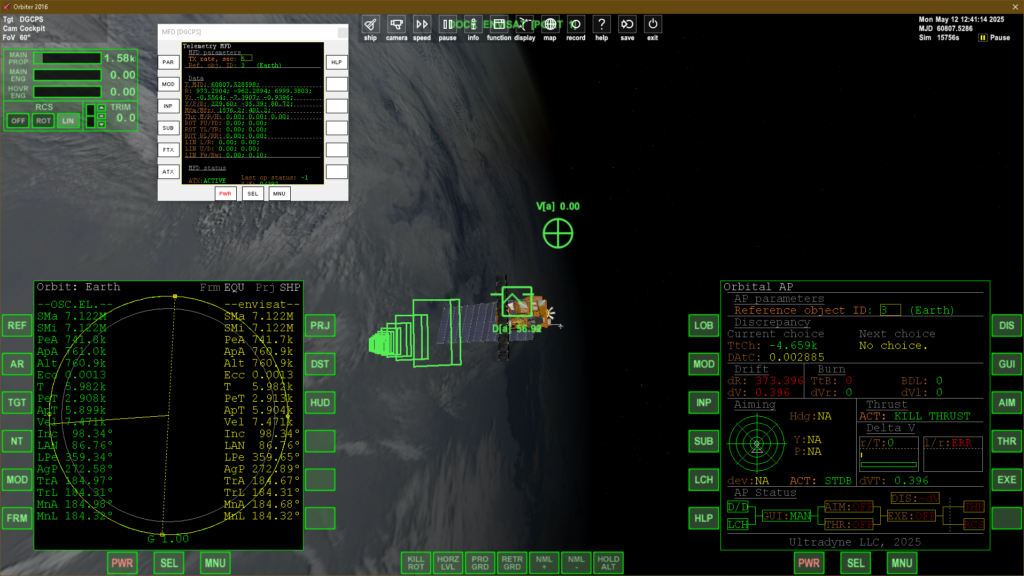The width and height of the screenshot is (1024, 576).
Task: Open the map icon
Action: [550, 25]
